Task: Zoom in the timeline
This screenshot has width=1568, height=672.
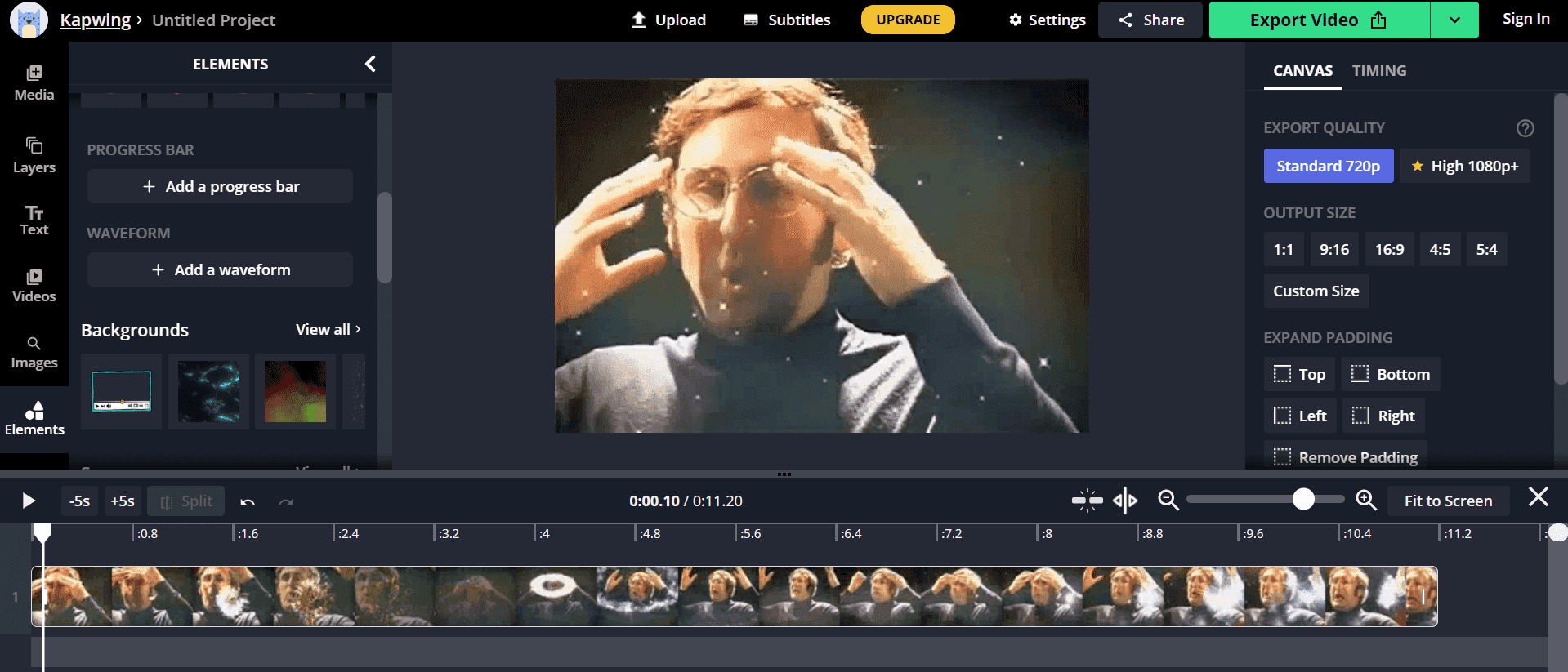Action: point(1366,500)
